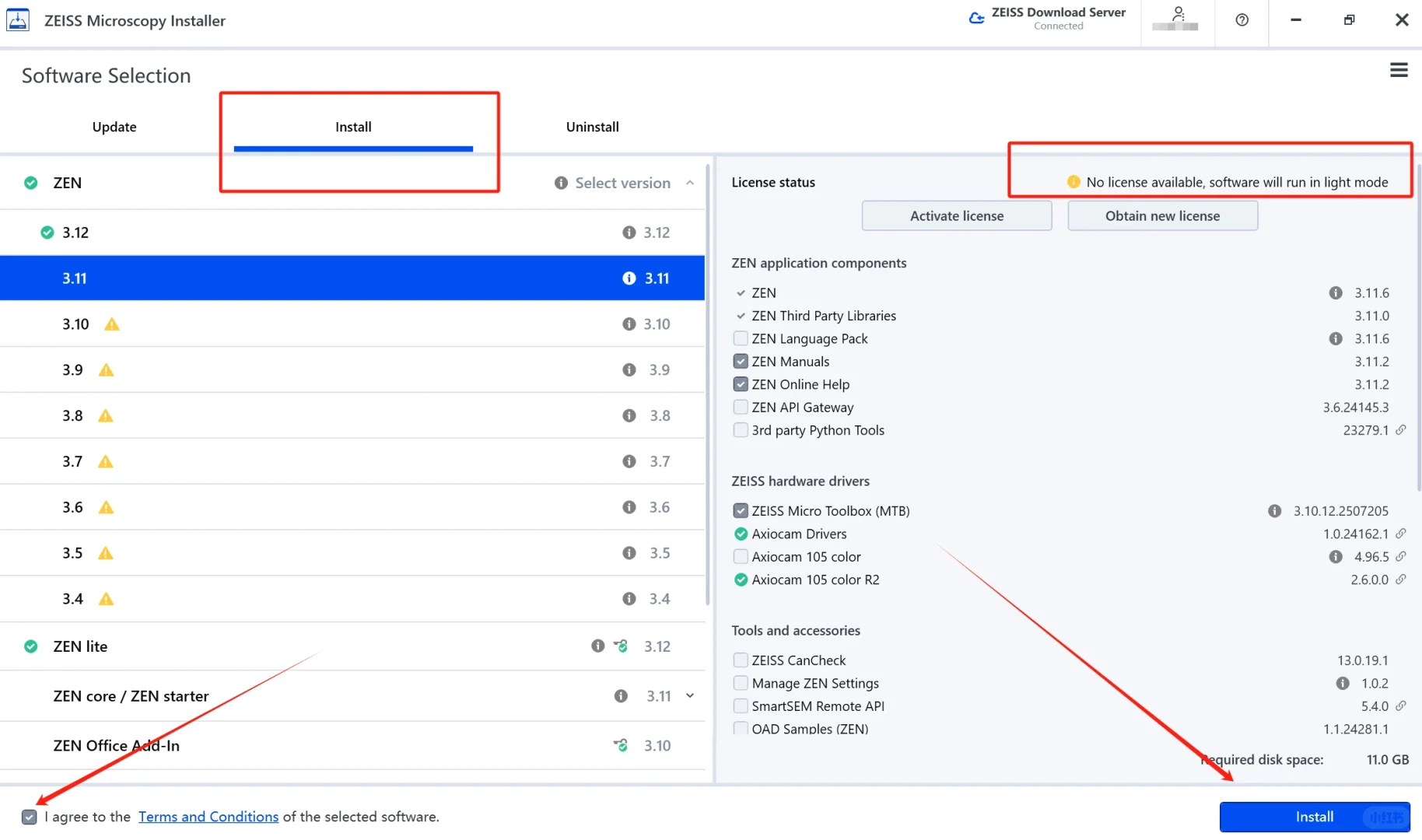Open the link icon for 3rd party Python Tools
Screen dimensions: 1422x840
pyautogui.click(x=1401, y=430)
